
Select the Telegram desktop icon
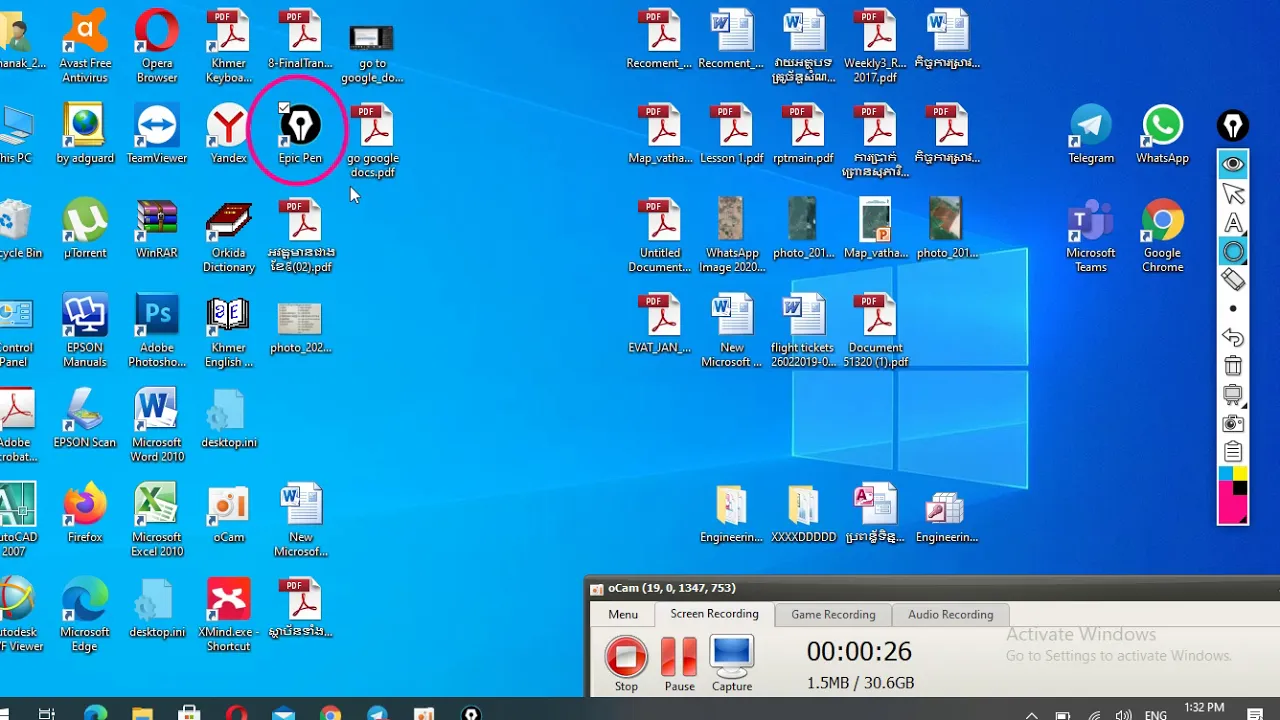coord(1091,135)
